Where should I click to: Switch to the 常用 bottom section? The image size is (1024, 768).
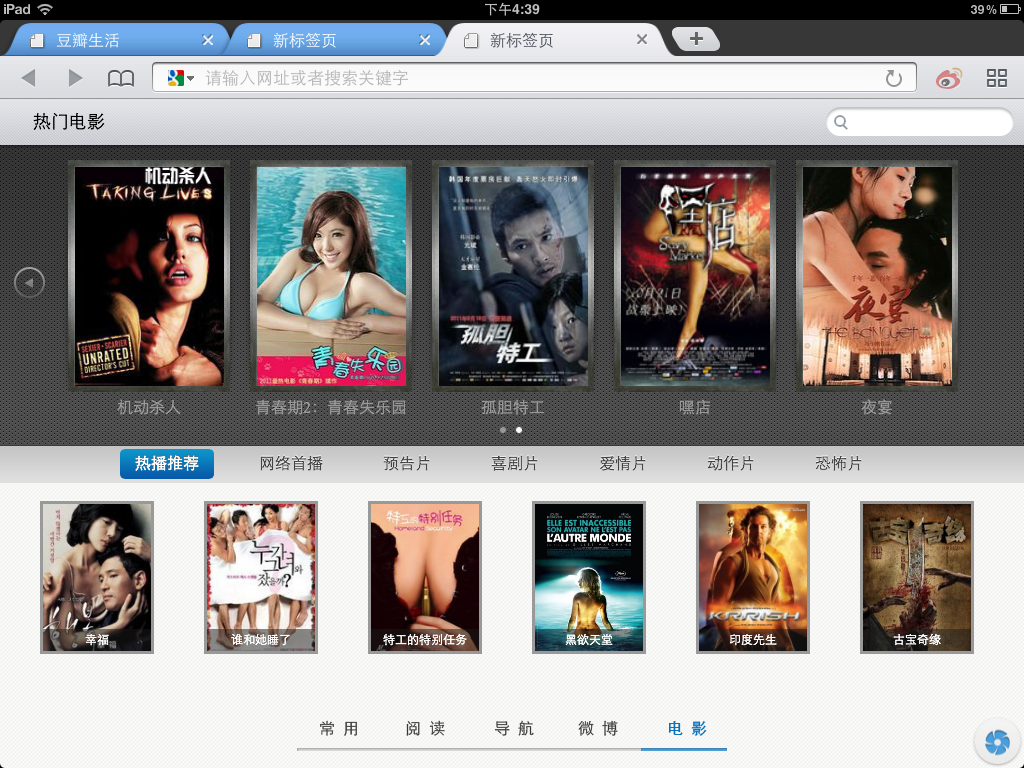point(340,729)
